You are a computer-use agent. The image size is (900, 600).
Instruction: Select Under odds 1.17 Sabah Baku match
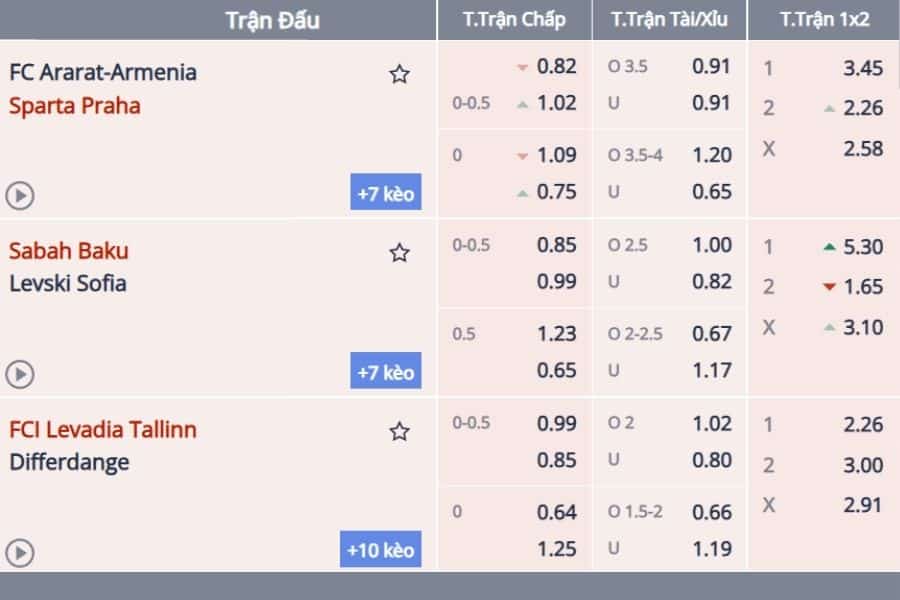pyautogui.click(x=712, y=370)
